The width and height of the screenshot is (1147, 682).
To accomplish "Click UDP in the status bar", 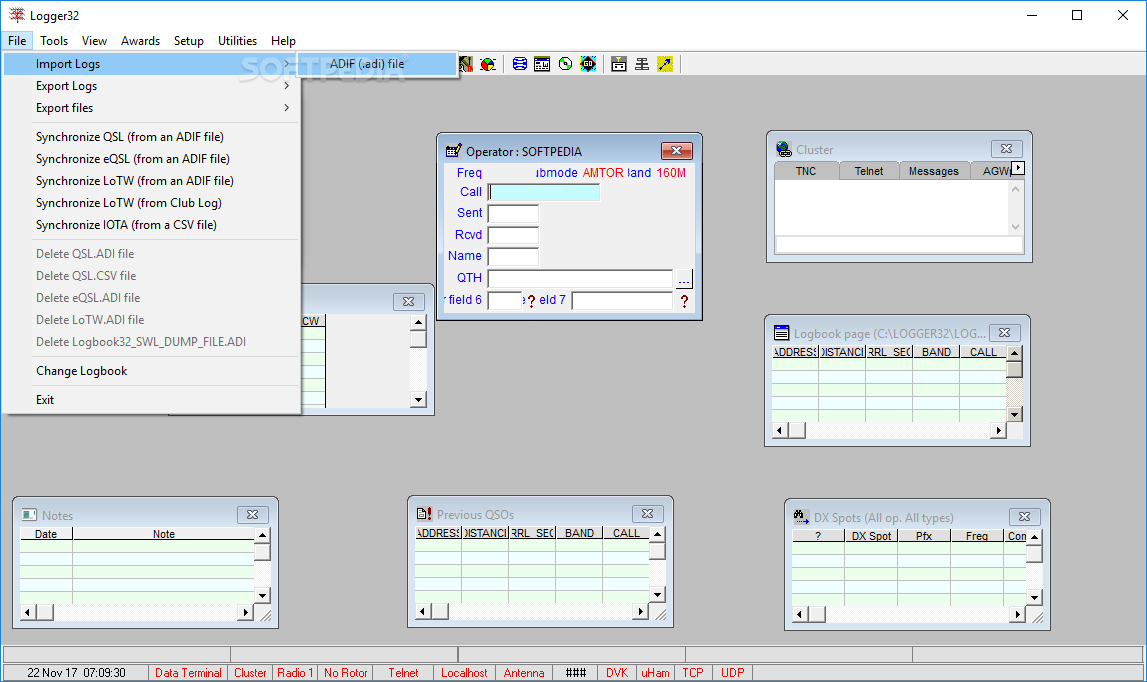I will point(732,672).
